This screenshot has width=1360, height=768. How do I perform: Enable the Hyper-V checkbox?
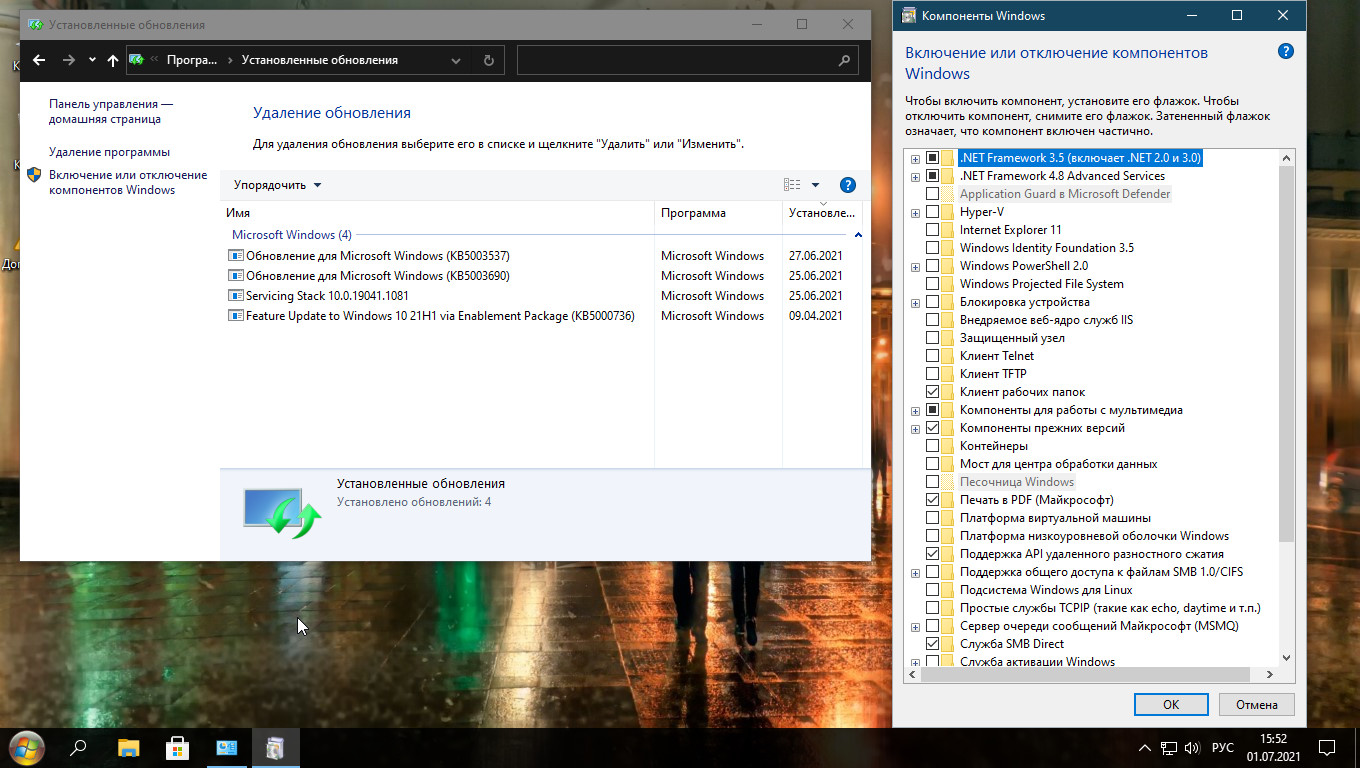932,212
